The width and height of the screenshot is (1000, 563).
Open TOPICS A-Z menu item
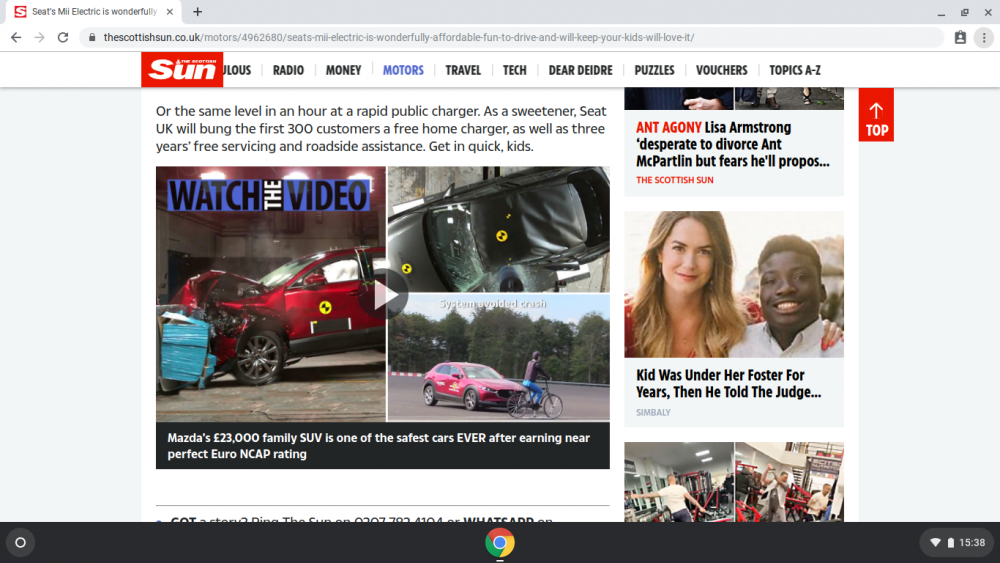tap(795, 70)
